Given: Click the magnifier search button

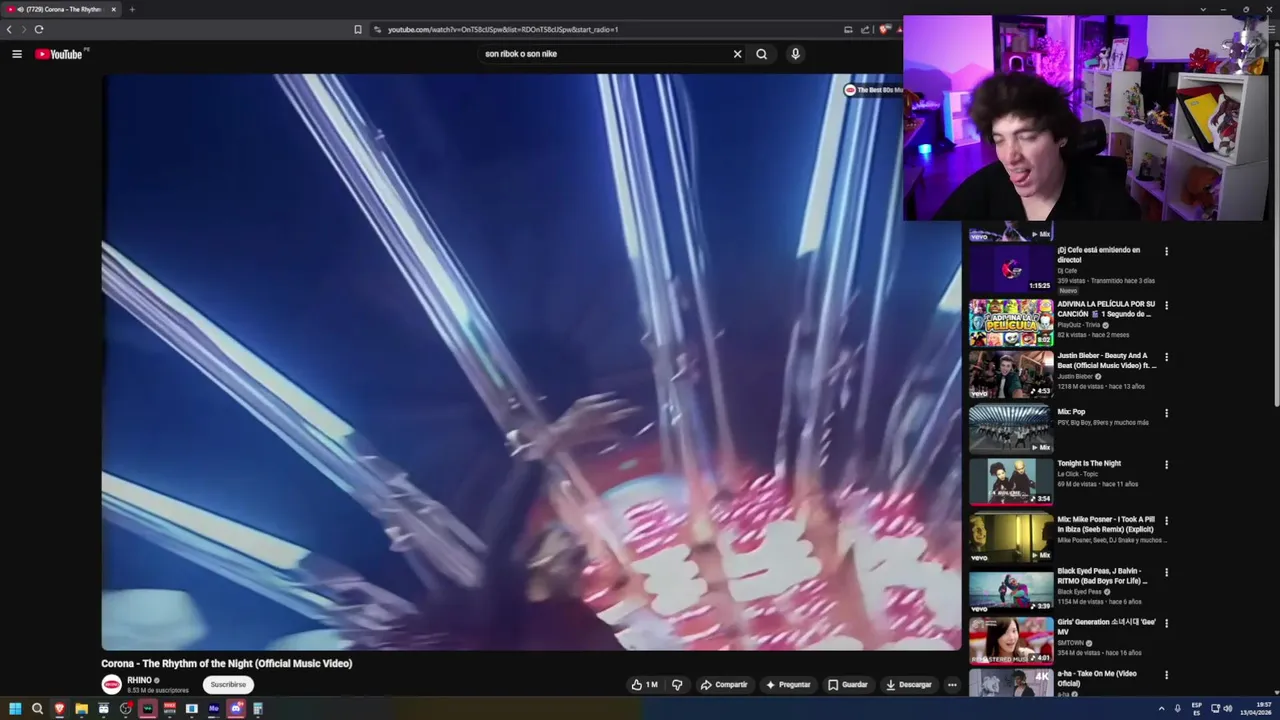Looking at the screenshot, I should pos(762,54).
